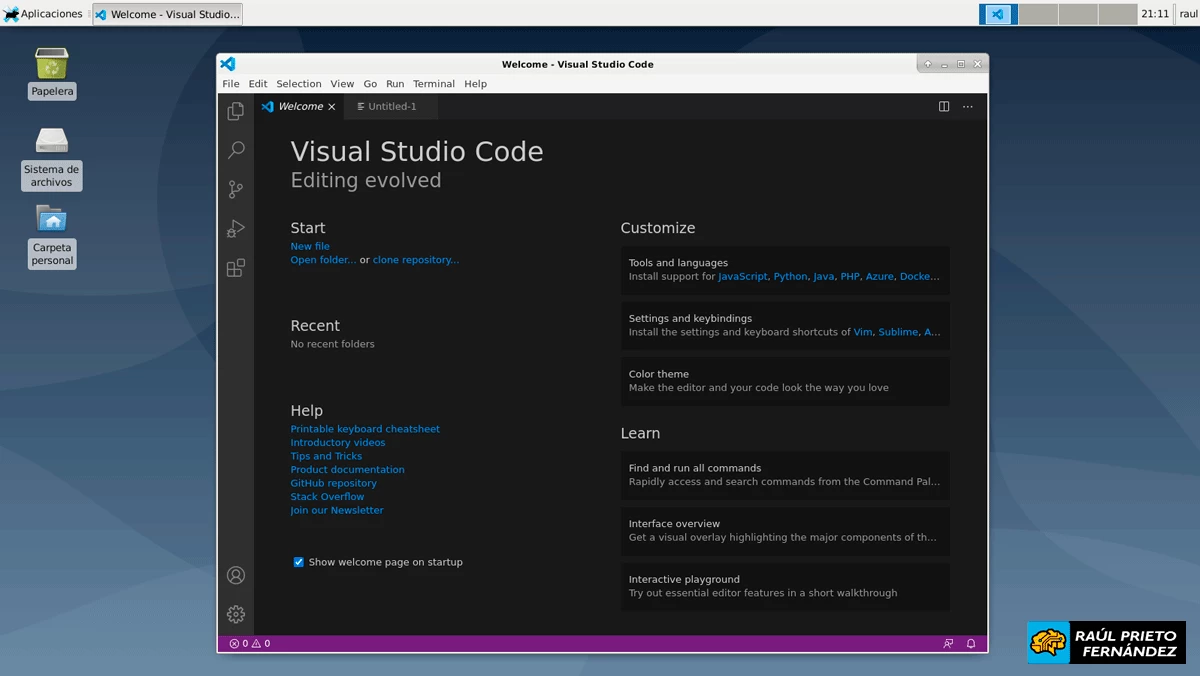Viewport: 1200px width, 676px height.
Task: Click the Tweet Feedback icon in status bar
Action: click(x=947, y=643)
